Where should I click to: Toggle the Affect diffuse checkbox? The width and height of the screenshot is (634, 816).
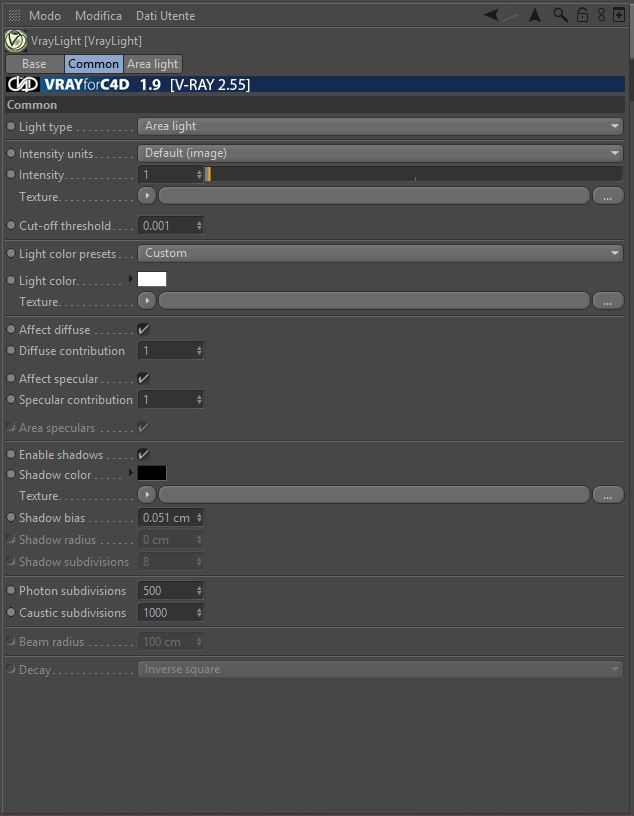[144, 329]
